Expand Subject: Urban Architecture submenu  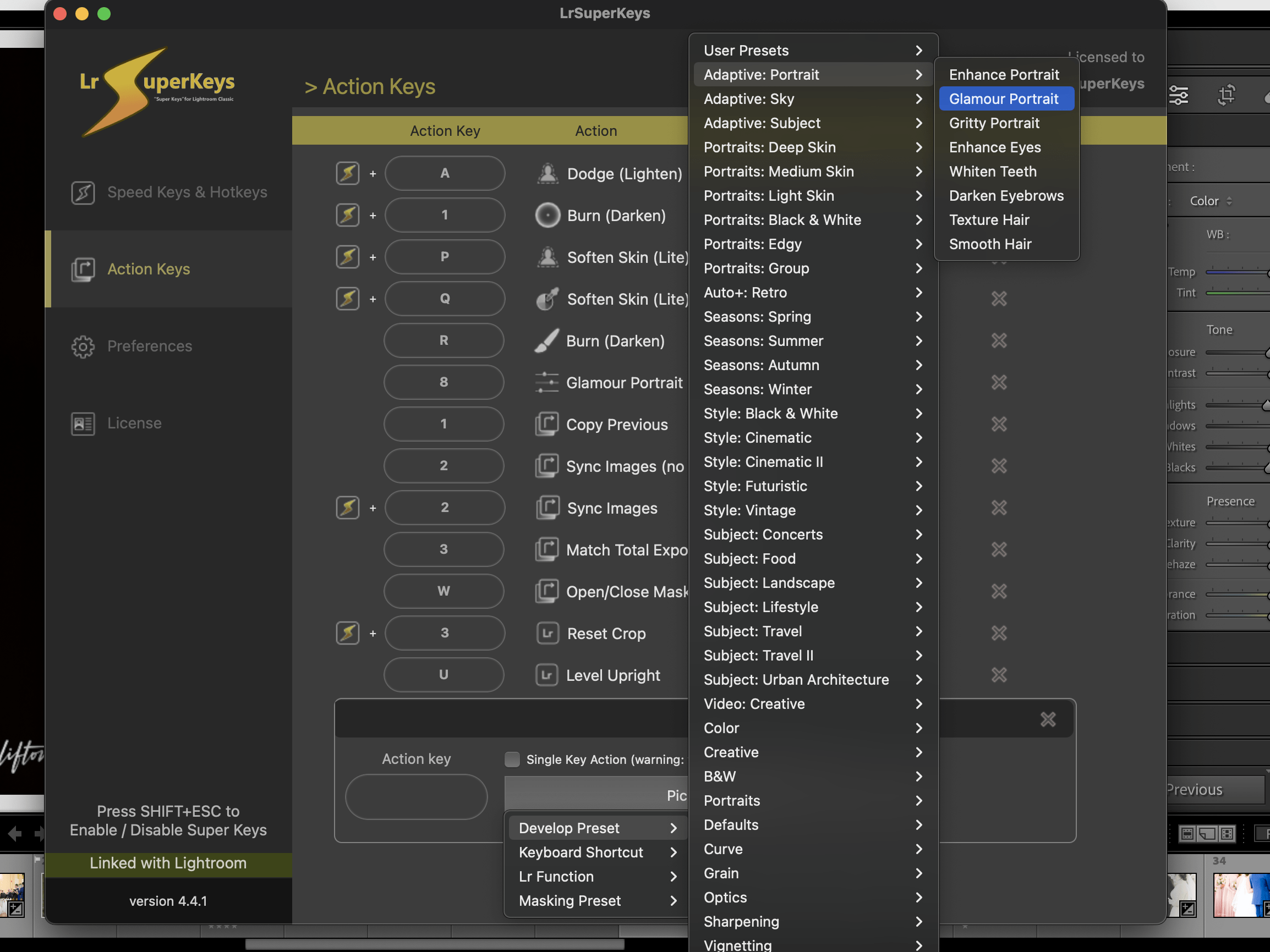coord(813,679)
